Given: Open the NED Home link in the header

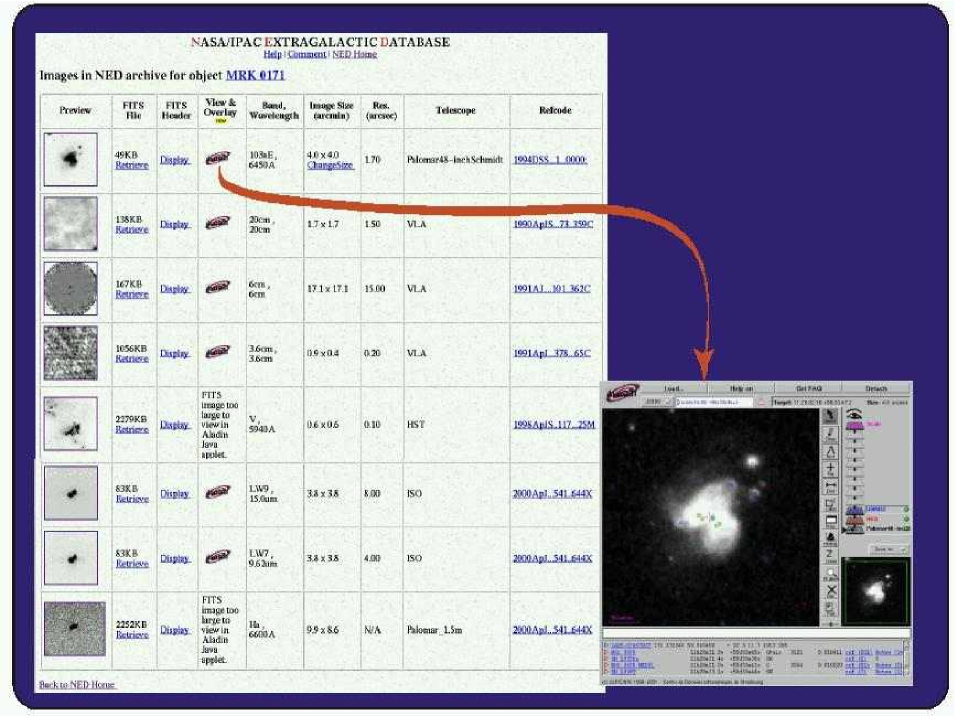Looking at the screenshot, I should (x=354, y=54).
